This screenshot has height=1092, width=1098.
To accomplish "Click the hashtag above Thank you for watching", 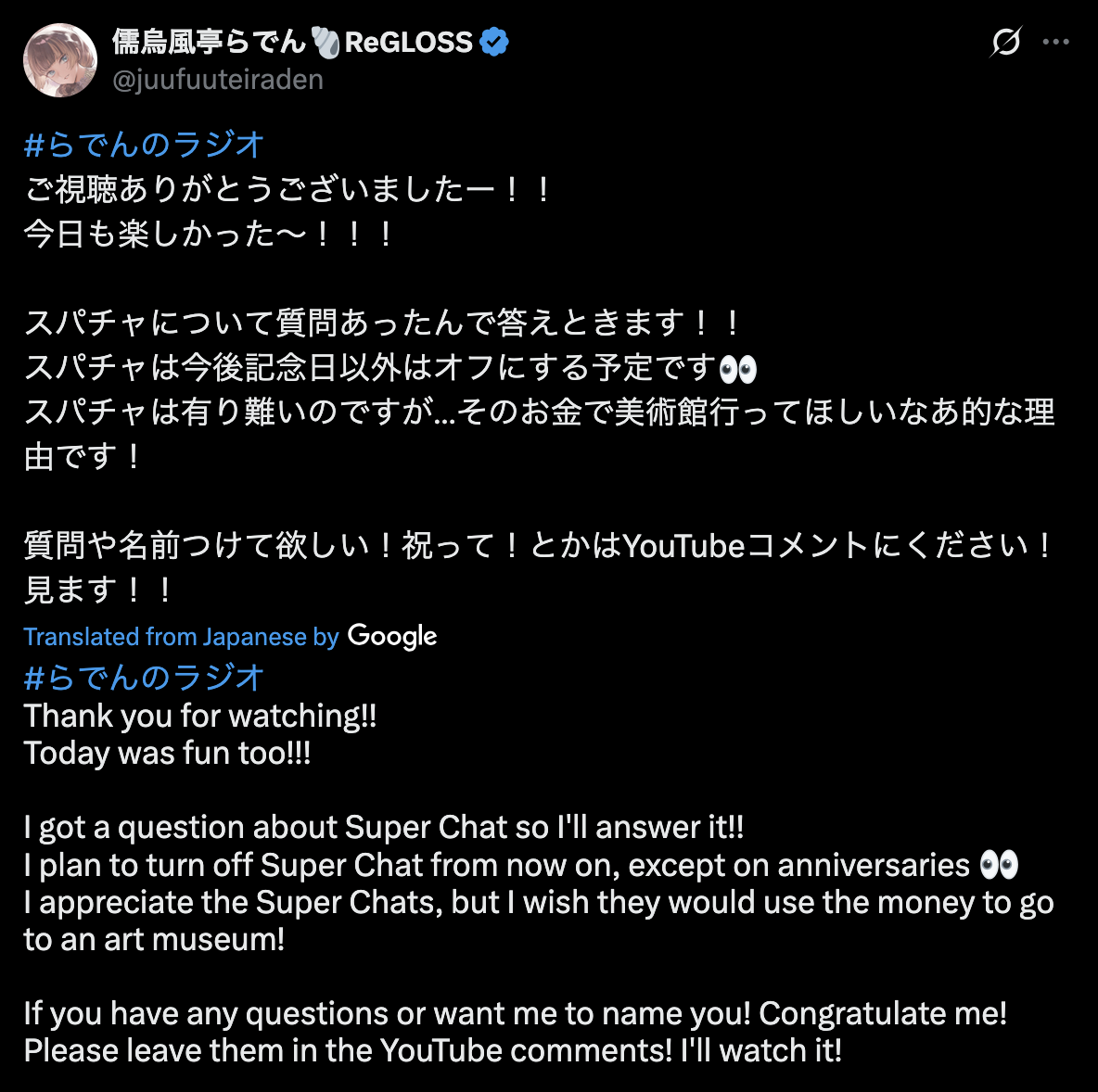I will pyautogui.click(x=145, y=678).
